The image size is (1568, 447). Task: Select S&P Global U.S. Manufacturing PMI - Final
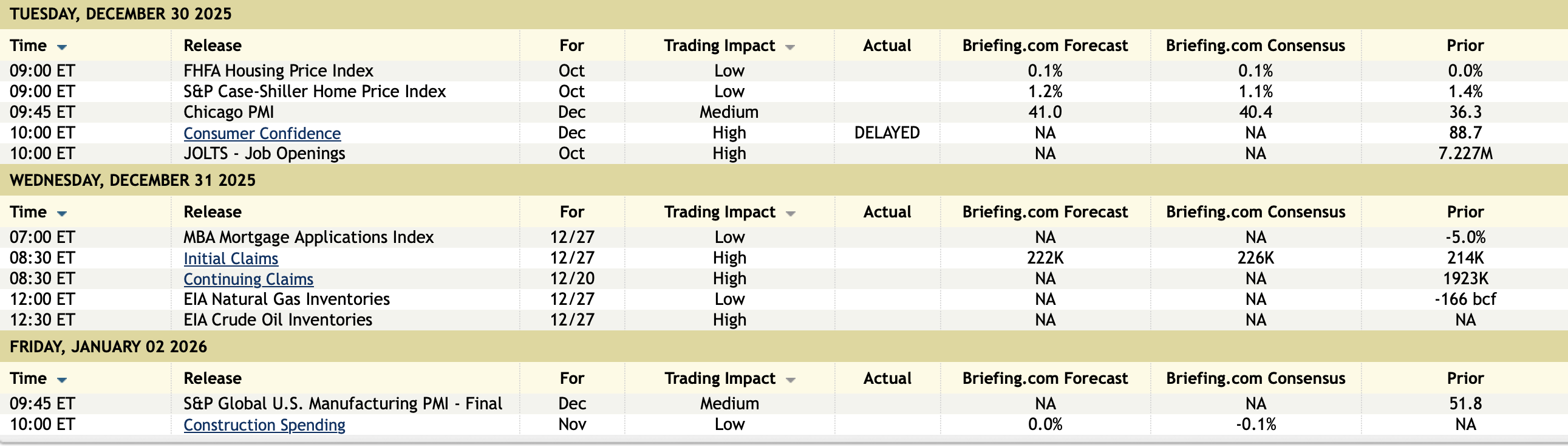pos(343,403)
